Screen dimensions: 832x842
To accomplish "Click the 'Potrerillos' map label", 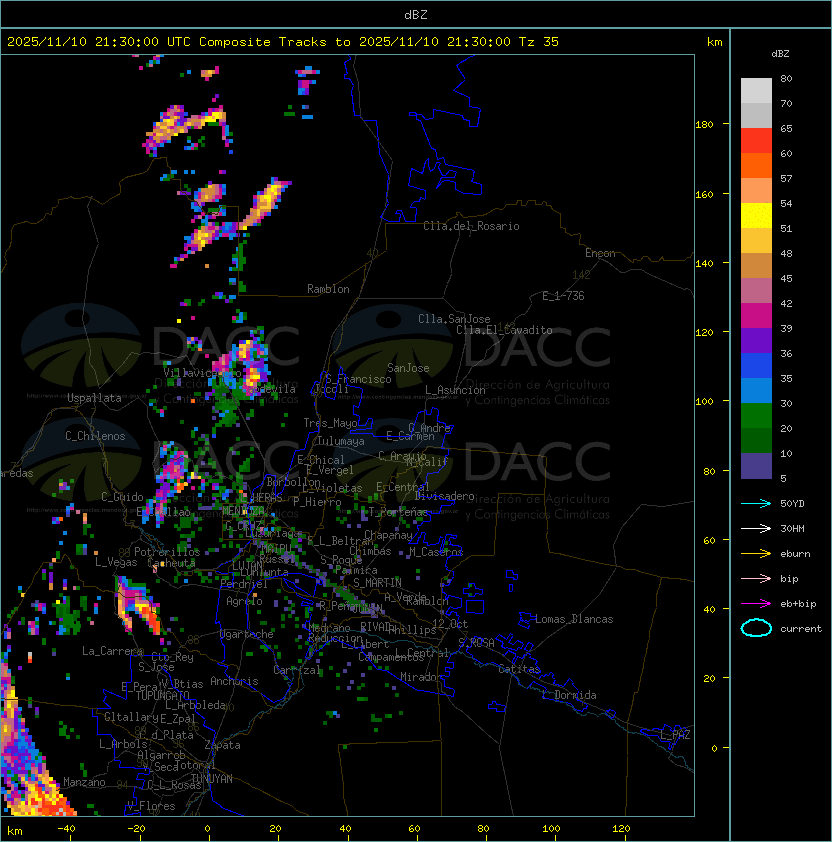I will pos(167,552).
